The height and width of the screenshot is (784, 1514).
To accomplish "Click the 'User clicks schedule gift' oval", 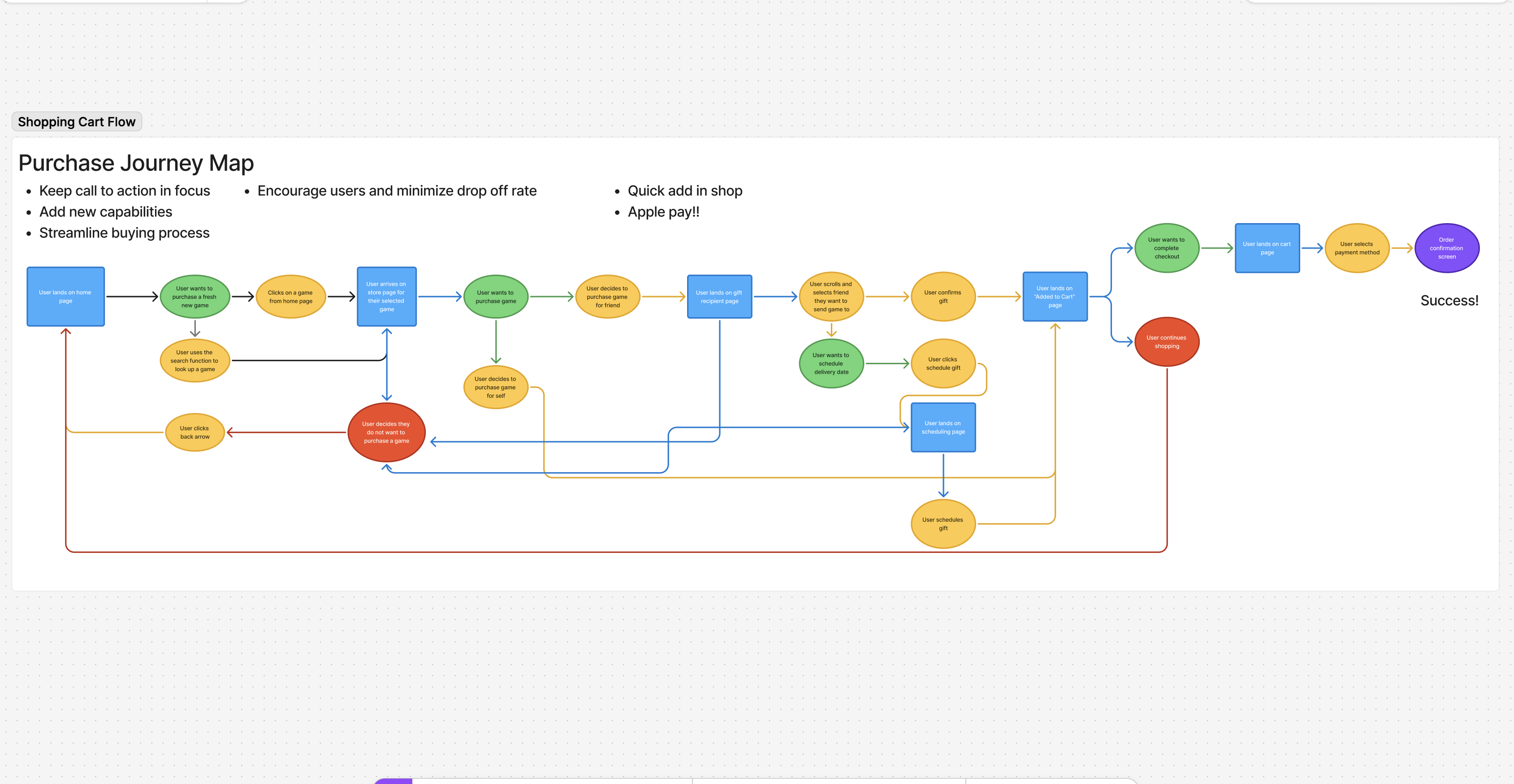I will (943, 363).
